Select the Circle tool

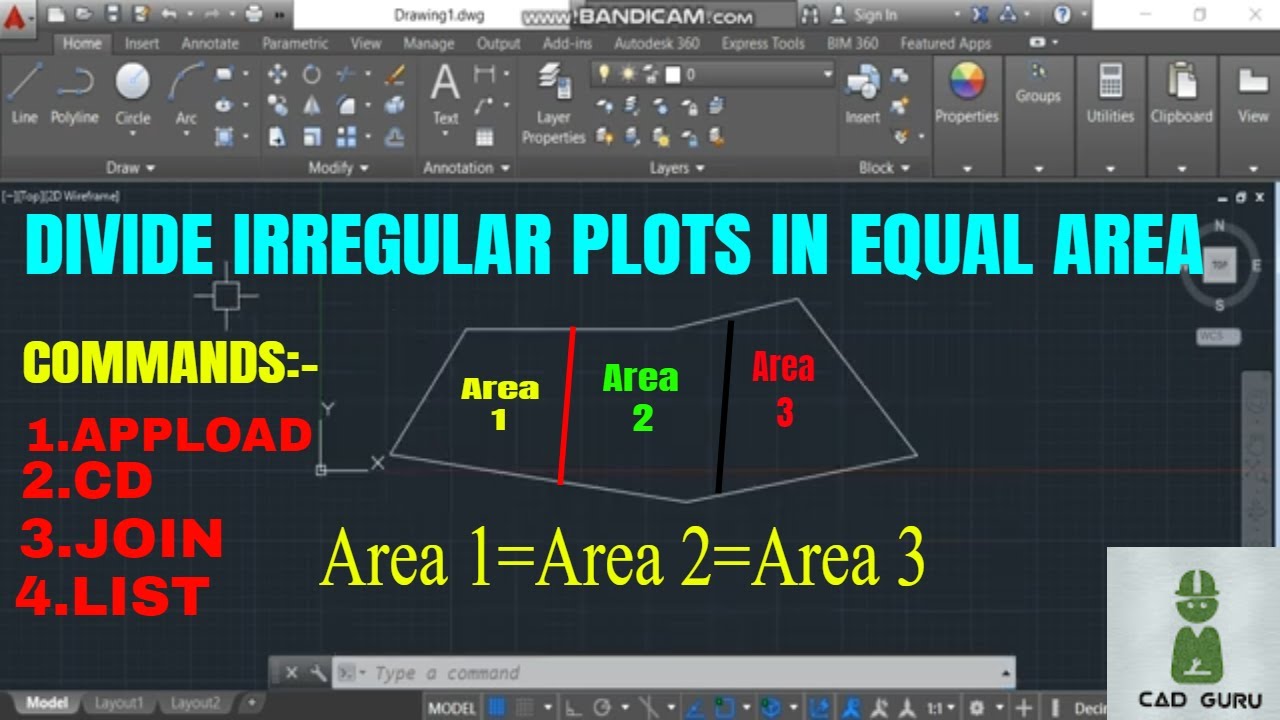132,93
